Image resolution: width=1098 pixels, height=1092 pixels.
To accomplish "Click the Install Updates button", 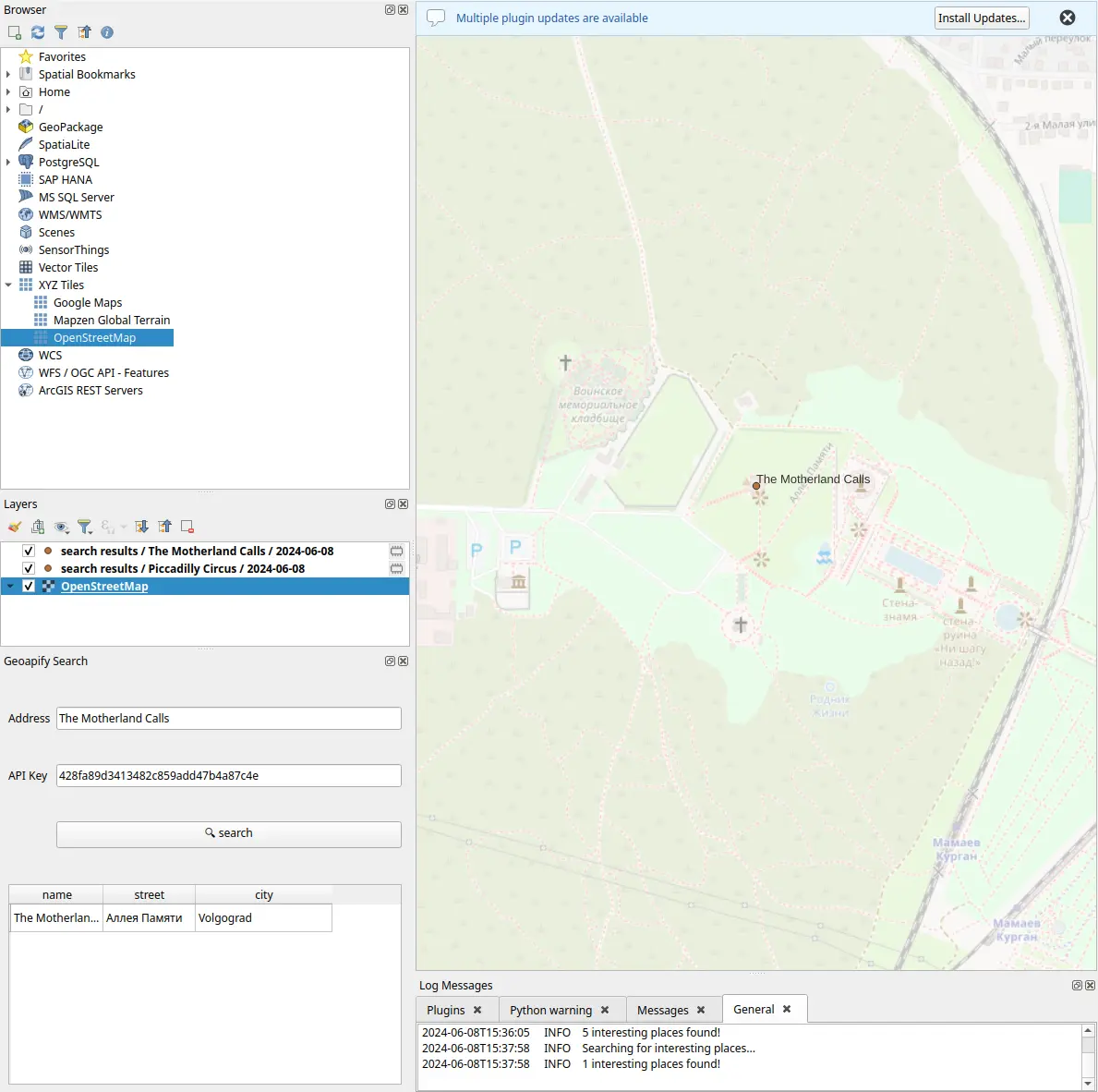I will (x=981, y=18).
